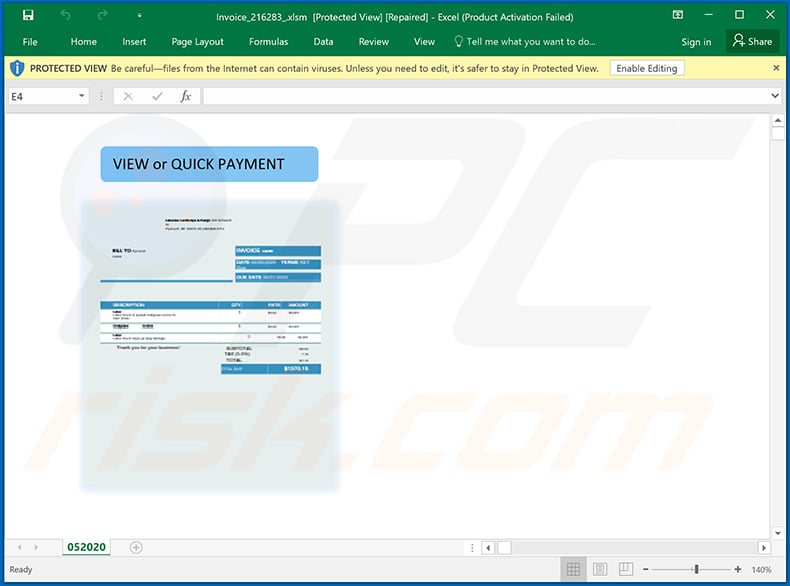Image resolution: width=790 pixels, height=586 pixels.
Task: Open the File menu
Action: [30, 42]
